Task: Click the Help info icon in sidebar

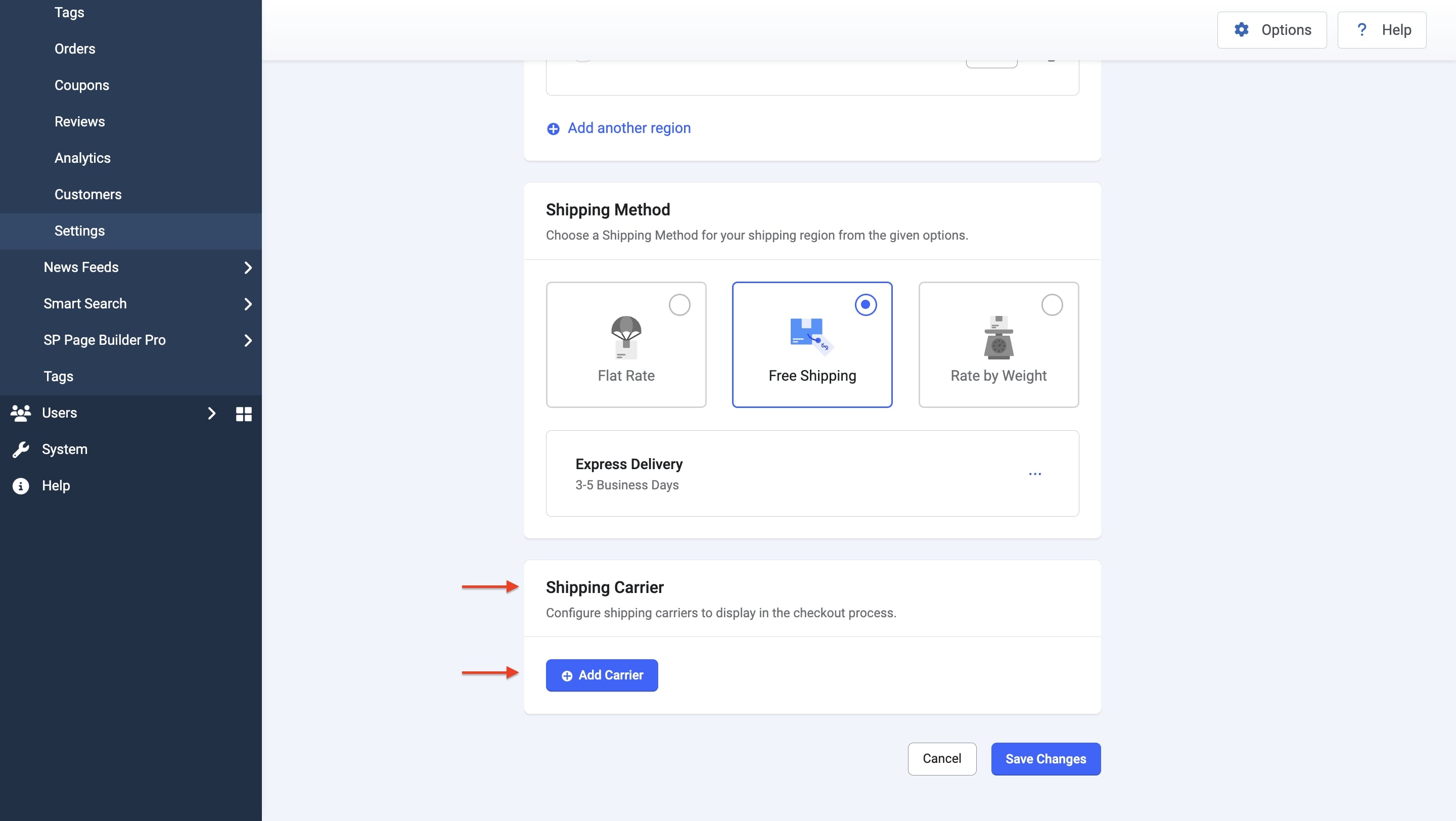Action: (x=21, y=486)
